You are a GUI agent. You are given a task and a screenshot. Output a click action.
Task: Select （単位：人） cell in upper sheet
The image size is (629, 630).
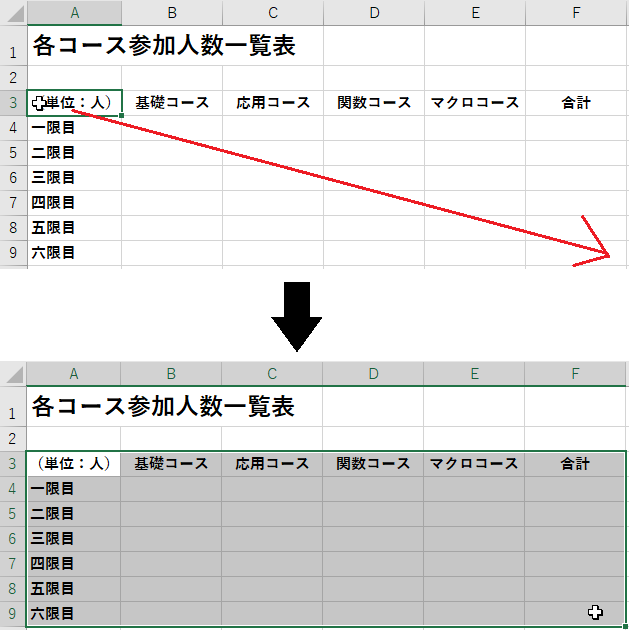click(74, 103)
